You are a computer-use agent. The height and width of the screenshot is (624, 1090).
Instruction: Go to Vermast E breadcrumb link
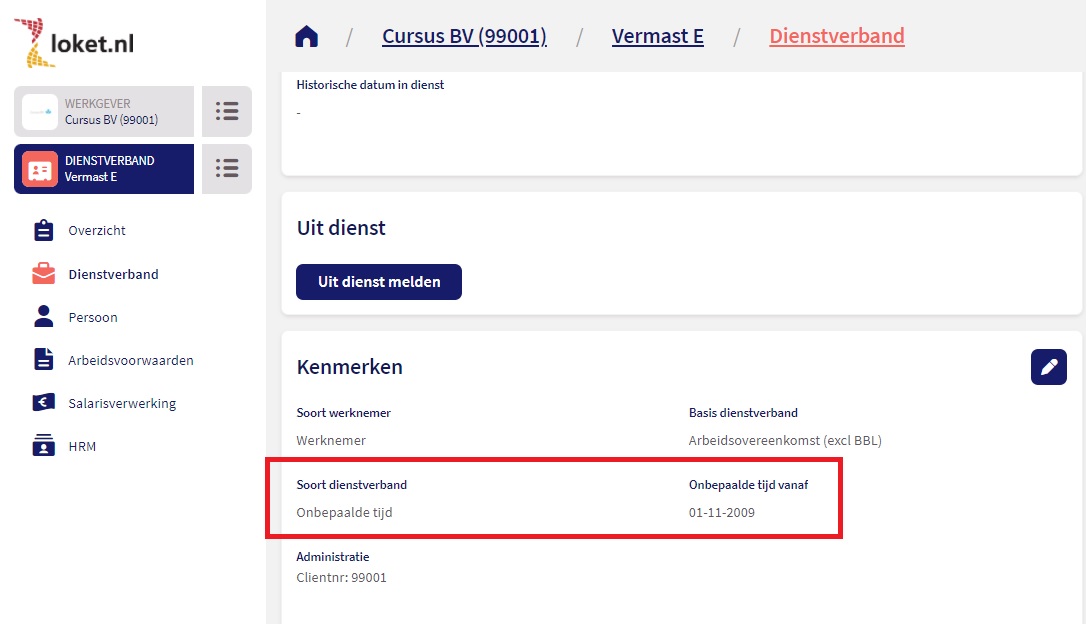click(657, 37)
